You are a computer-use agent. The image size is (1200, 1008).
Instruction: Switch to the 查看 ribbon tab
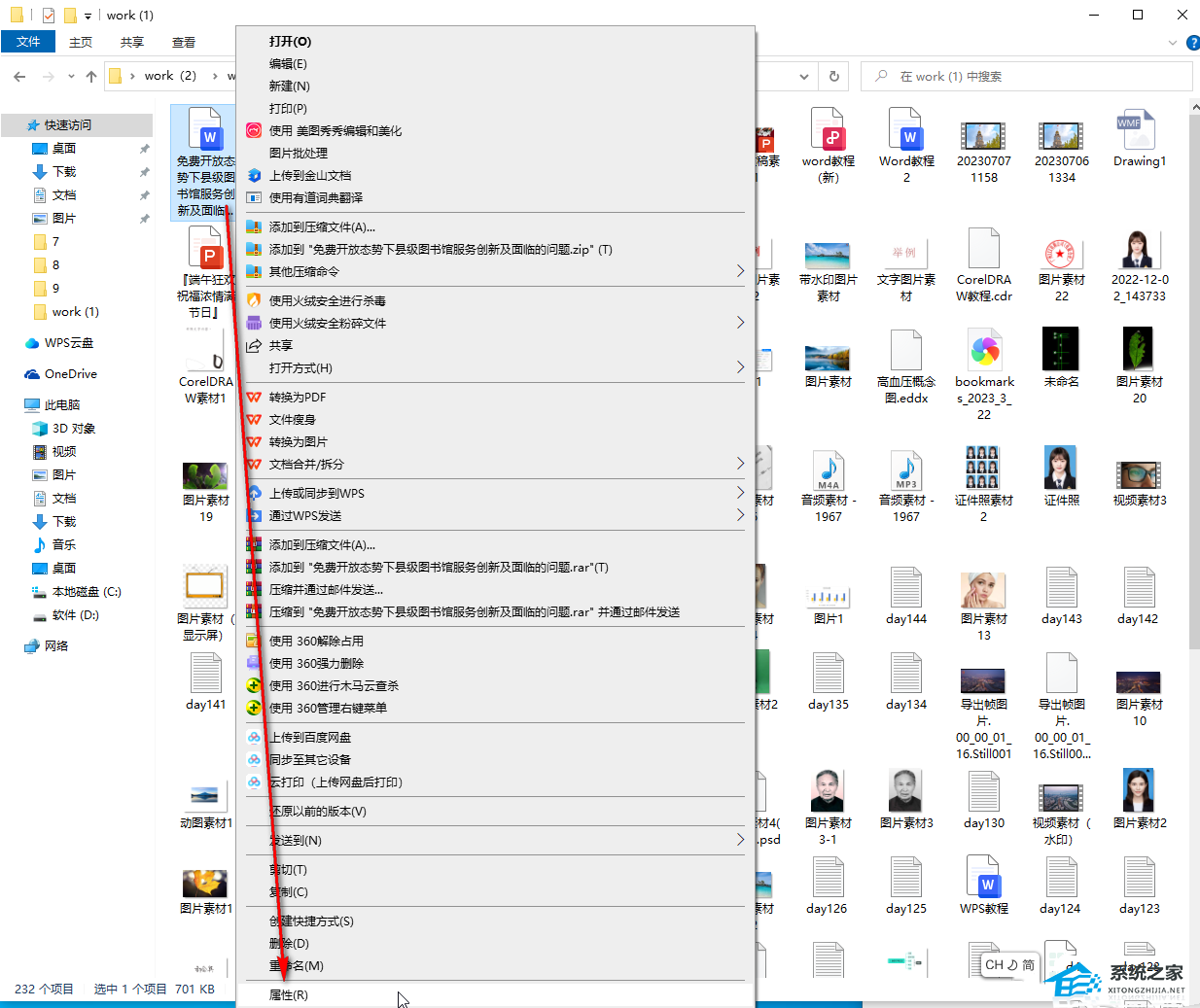[x=184, y=42]
